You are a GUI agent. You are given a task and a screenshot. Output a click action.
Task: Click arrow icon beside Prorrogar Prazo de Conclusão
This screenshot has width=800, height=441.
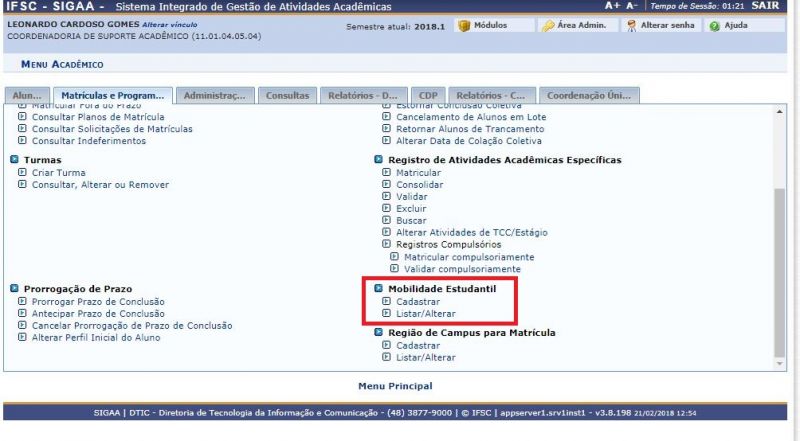click(22, 302)
